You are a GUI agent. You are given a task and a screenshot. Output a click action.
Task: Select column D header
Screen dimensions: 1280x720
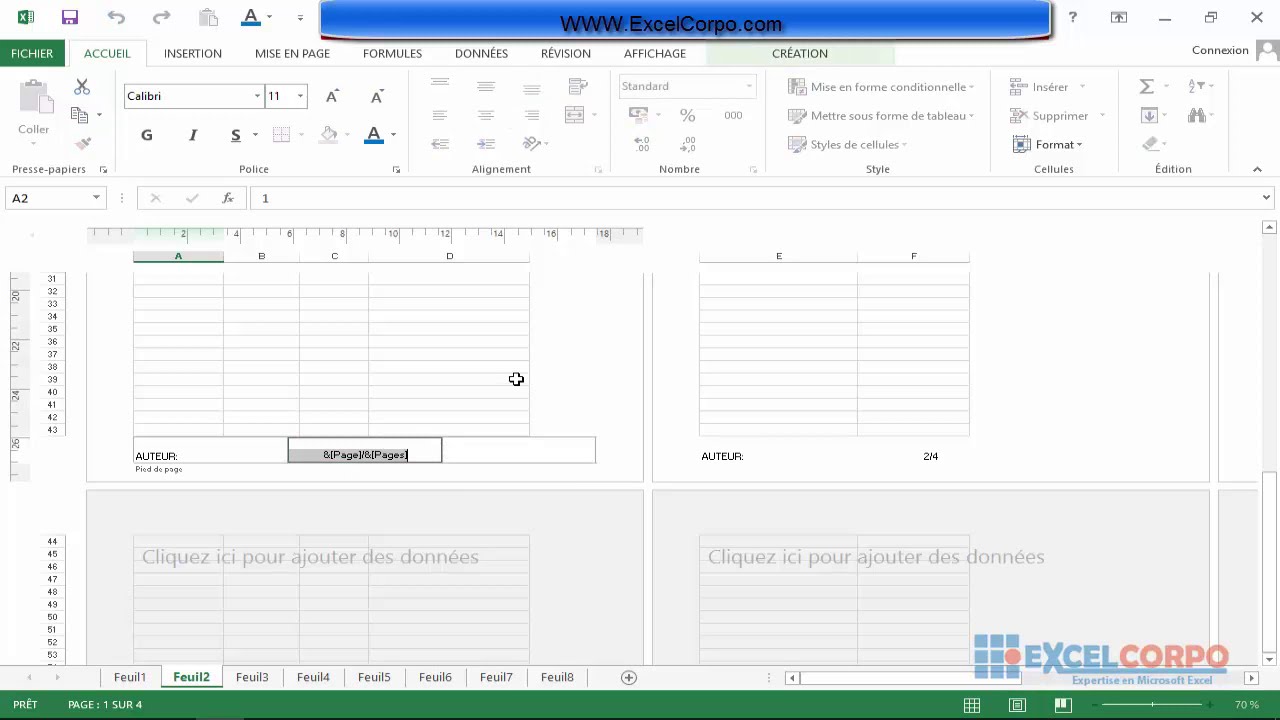(449, 256)
